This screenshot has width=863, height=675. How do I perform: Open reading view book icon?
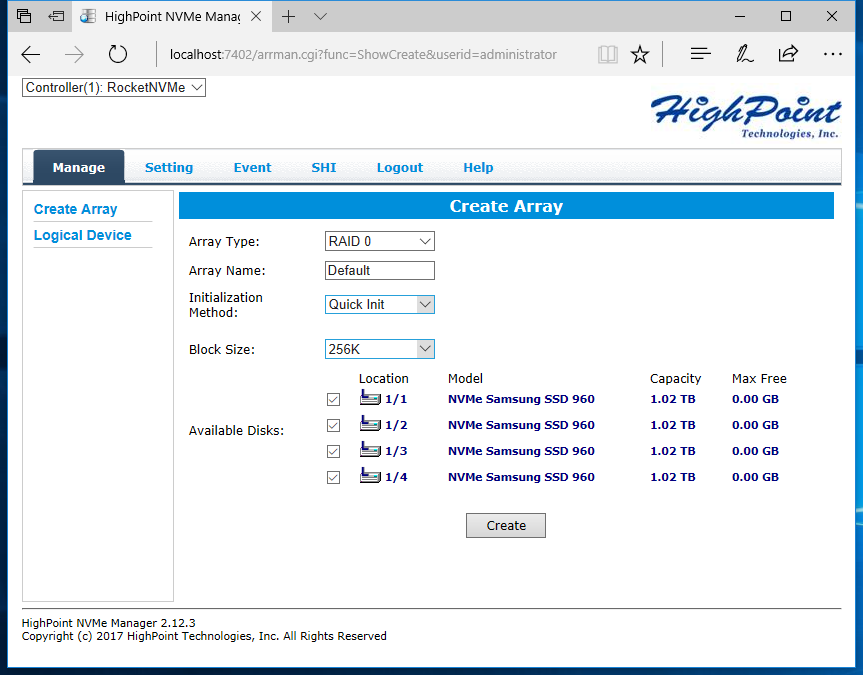608,54
